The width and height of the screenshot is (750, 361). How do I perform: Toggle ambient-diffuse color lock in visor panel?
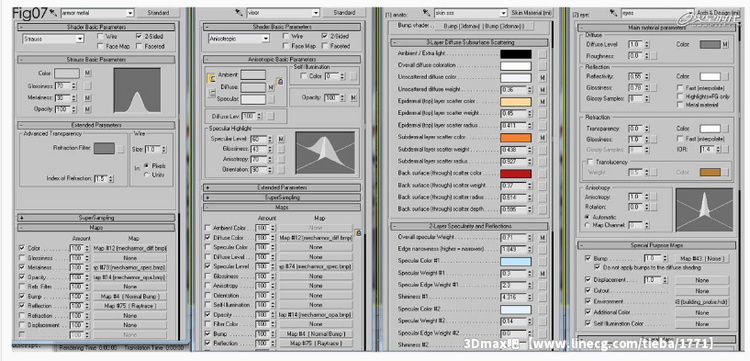pyautogui.click(x=211, y=78)
